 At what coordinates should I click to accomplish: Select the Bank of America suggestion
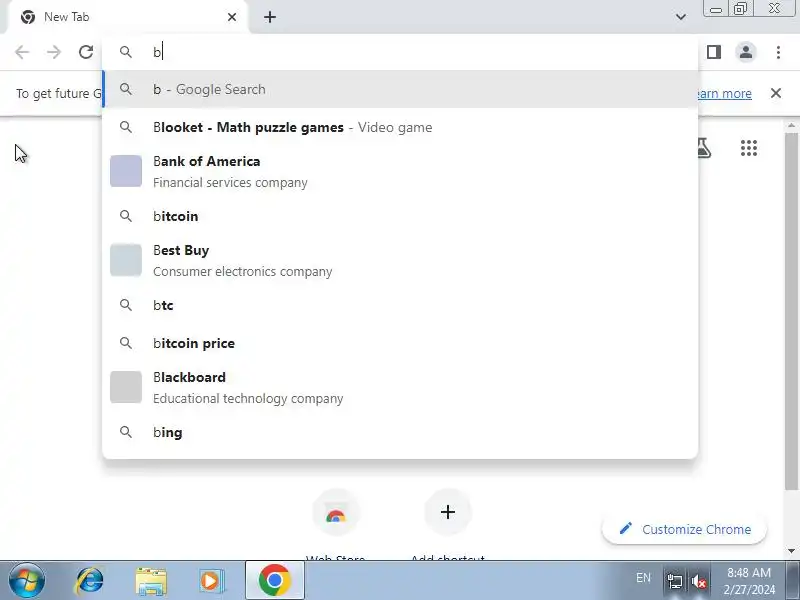point(401,171)
